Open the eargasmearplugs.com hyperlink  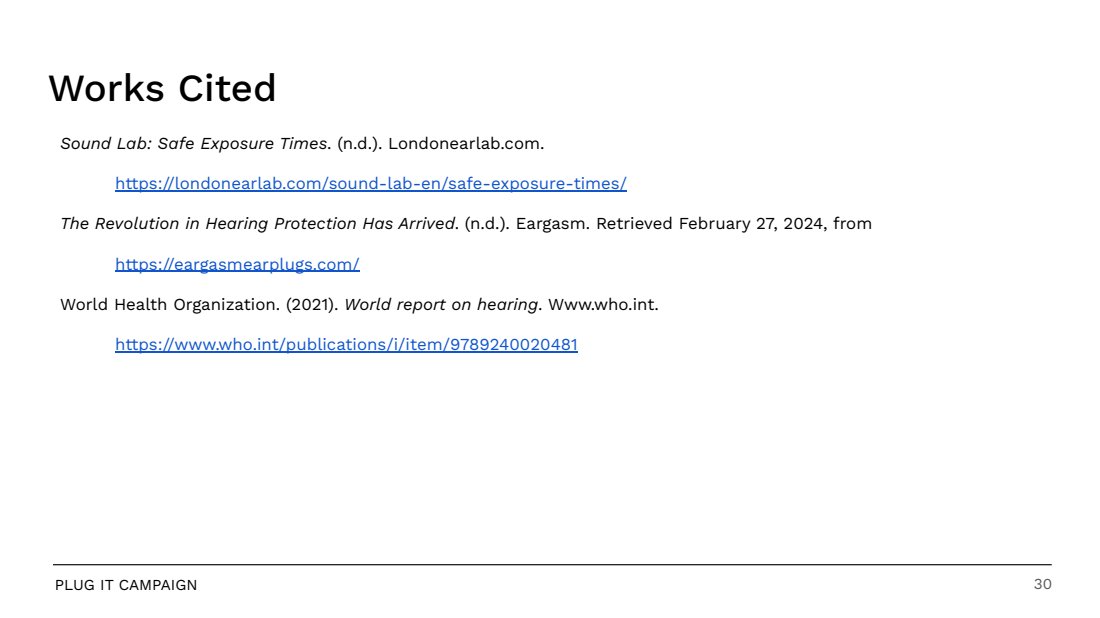pos(237,264)
